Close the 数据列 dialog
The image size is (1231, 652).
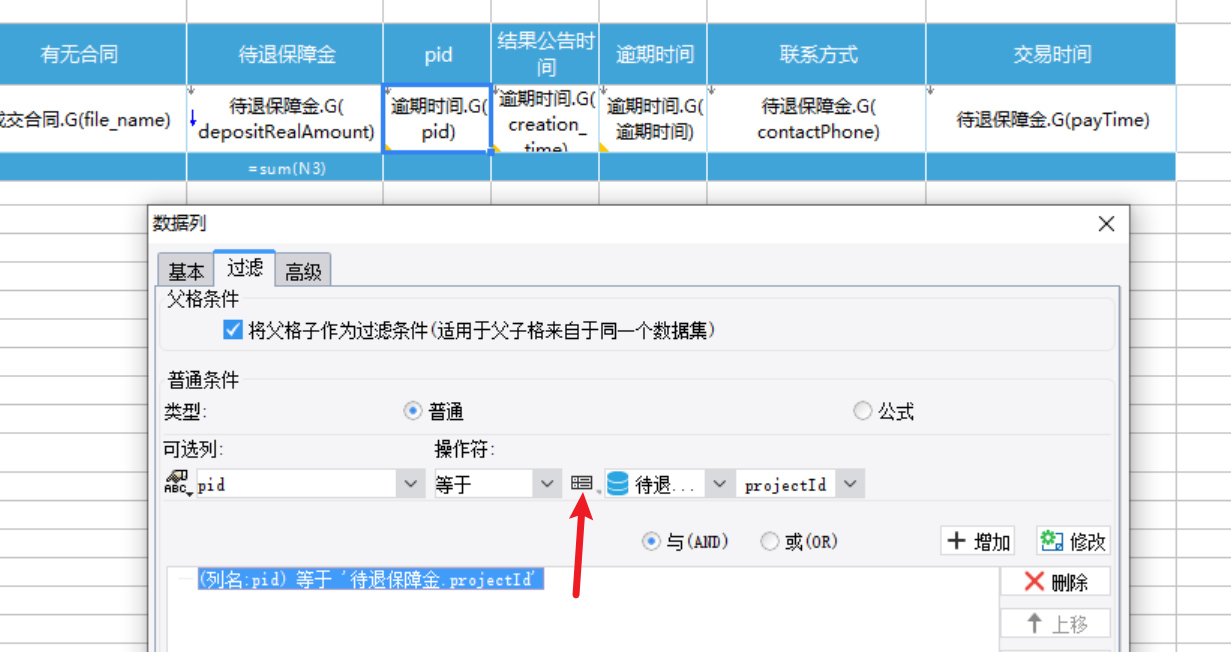point(1106,224)
